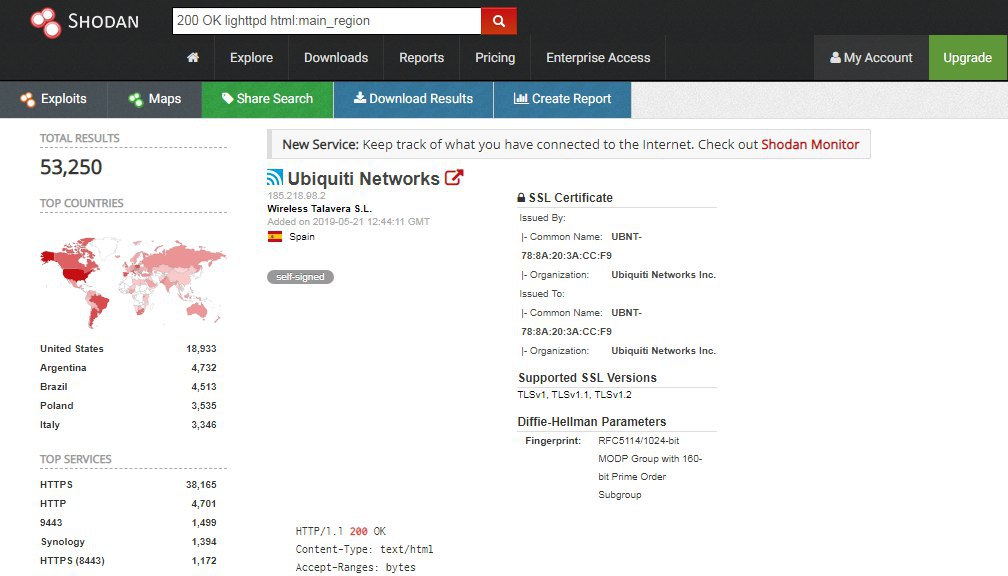Click the Accept-Ranges: bytes line

(x=356, y=568)
